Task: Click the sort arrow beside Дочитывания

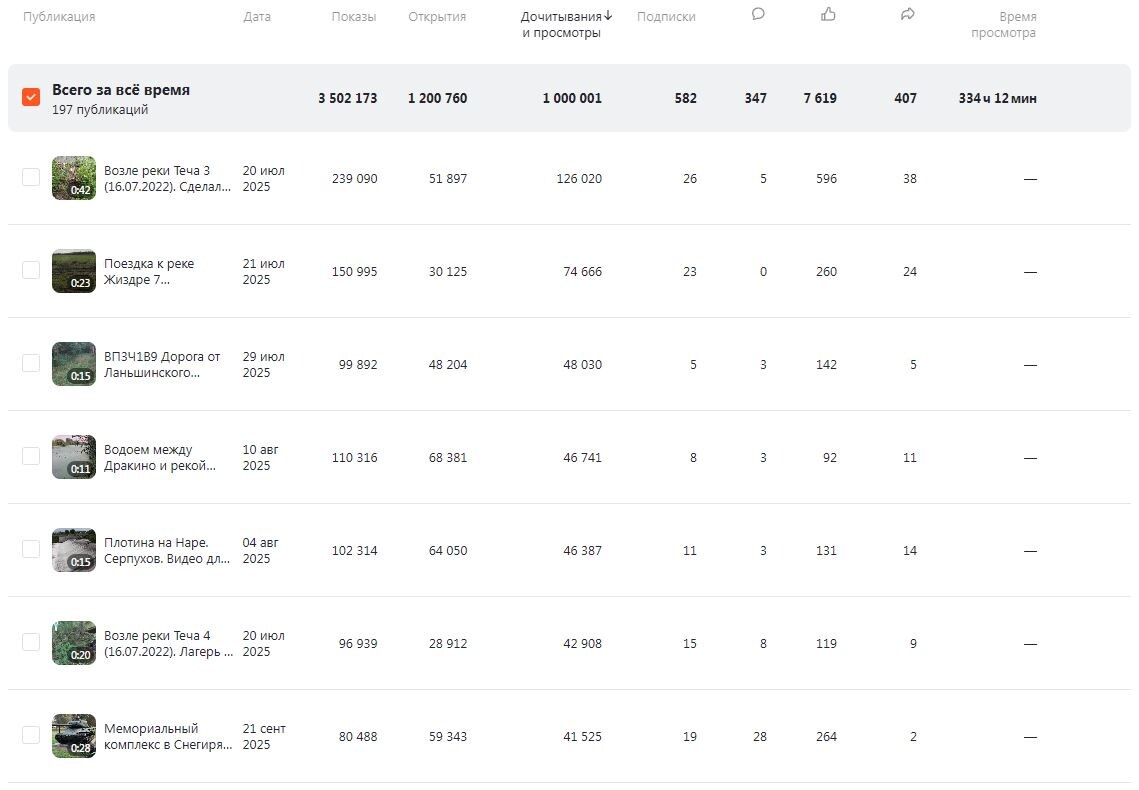Action: point(608,16)
